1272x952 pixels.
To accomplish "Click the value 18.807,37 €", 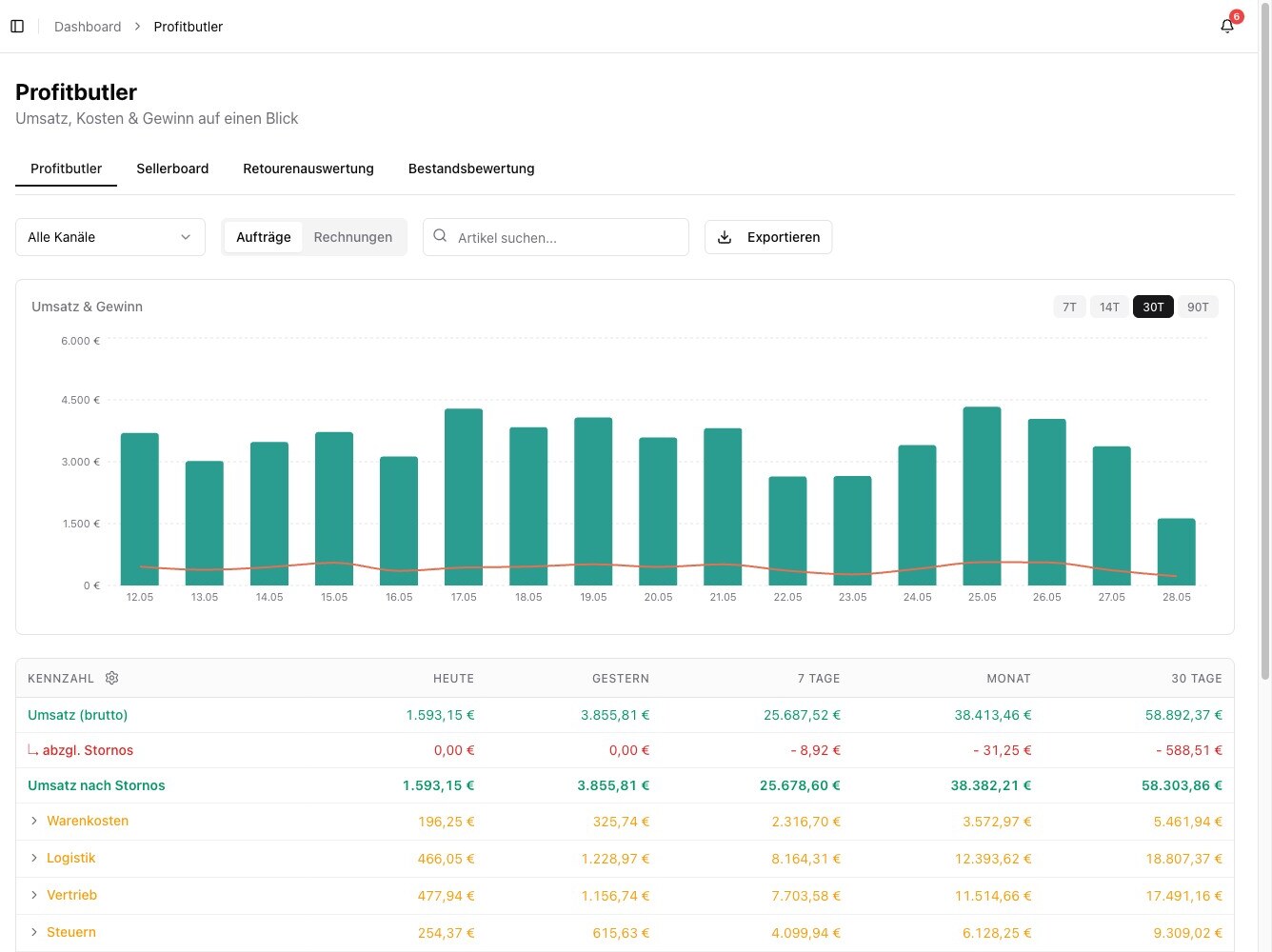I will point(1183,859).
